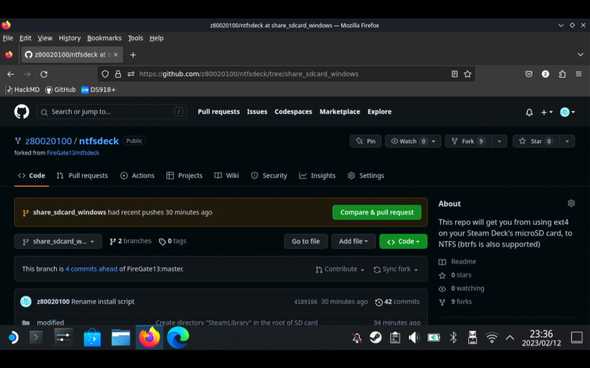Open the GitHub bookmark
This screenshot has width=590, height=368.
[61, 90]
